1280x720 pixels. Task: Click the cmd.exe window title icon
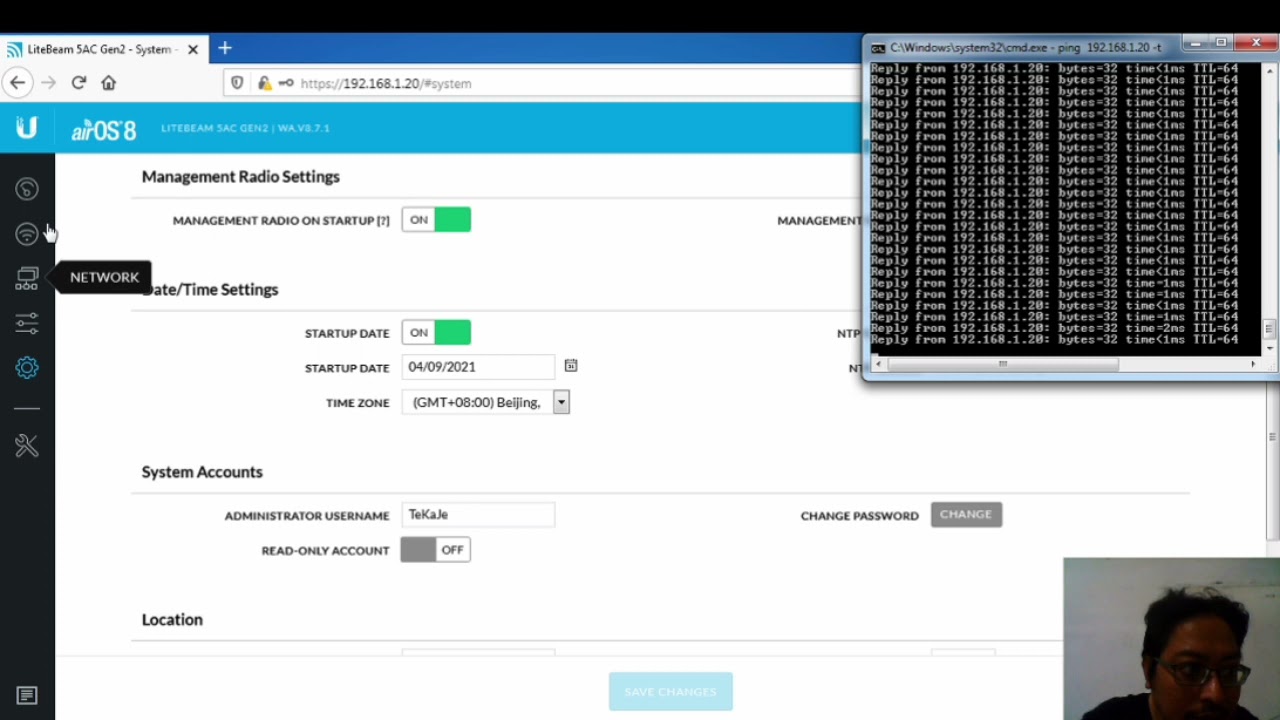[x=878, y=47]
